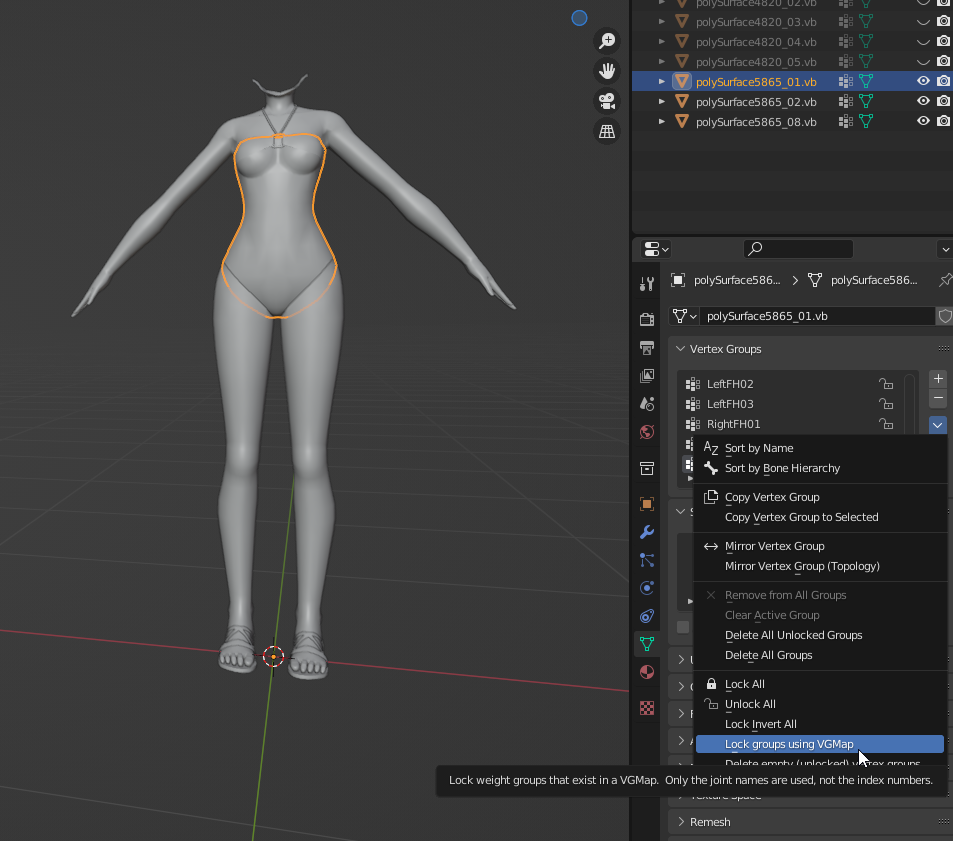
Task: Choose Lock All
Action: (x=820, y=684)
